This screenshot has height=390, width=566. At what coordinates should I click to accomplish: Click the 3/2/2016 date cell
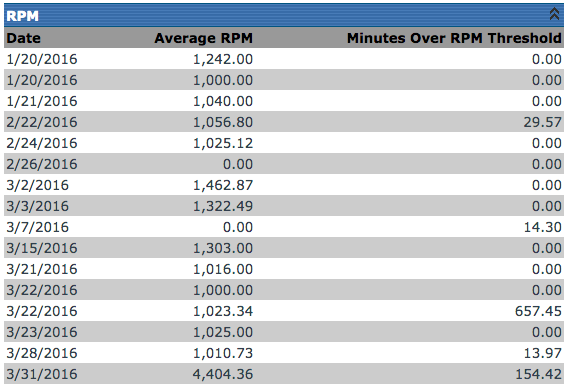click(x=38, y=185)
